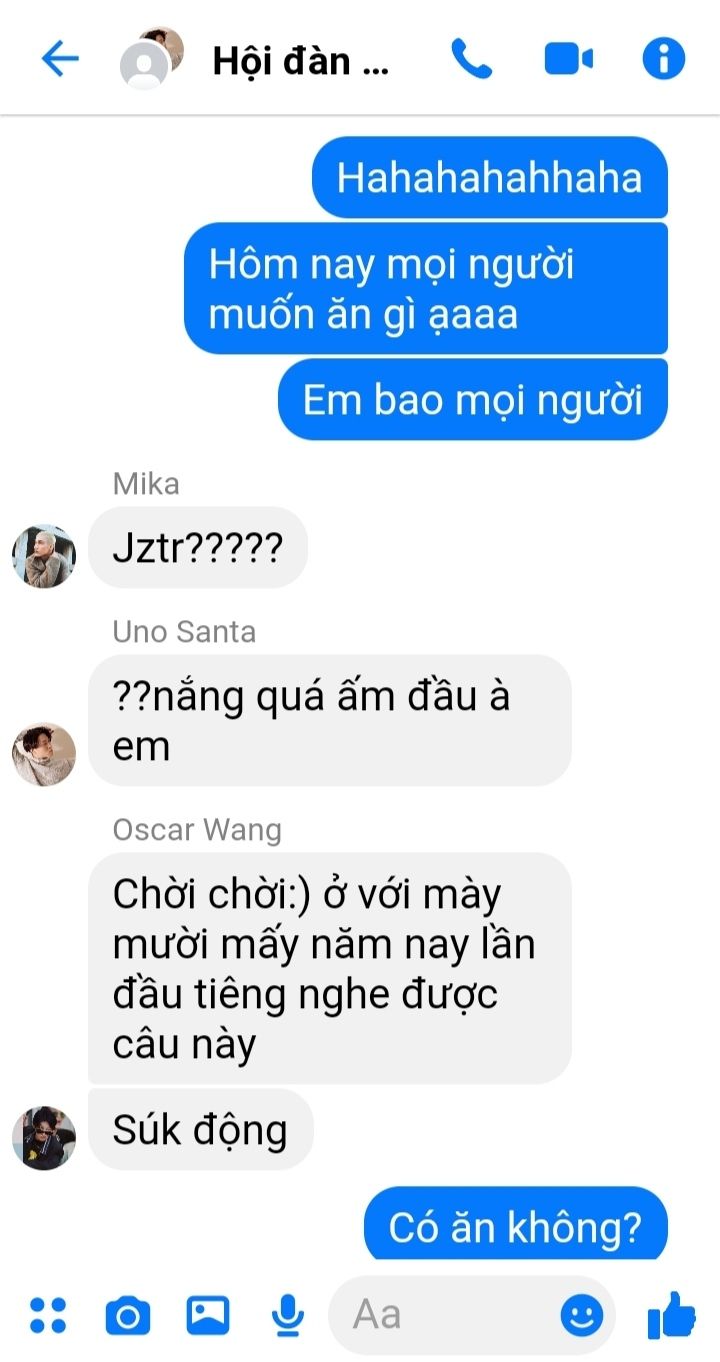Start a voice call with the group

tap(471, 59)
